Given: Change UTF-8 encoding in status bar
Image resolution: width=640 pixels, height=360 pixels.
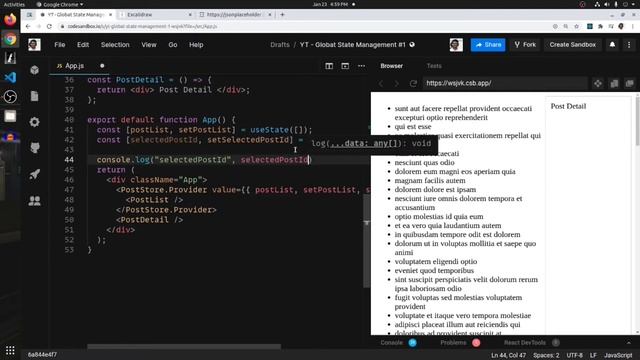Looking at the screenshot, I should click(575, 355).
